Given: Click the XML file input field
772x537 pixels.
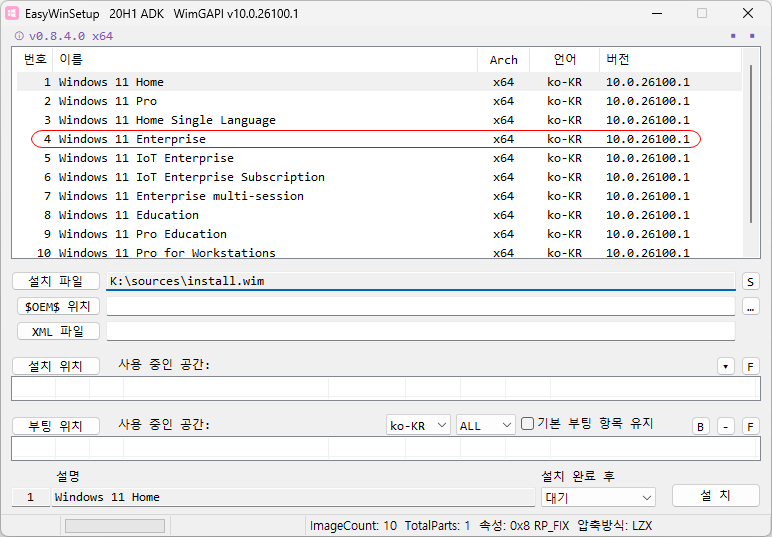Looking at the screenshot, I should [421, 331].
